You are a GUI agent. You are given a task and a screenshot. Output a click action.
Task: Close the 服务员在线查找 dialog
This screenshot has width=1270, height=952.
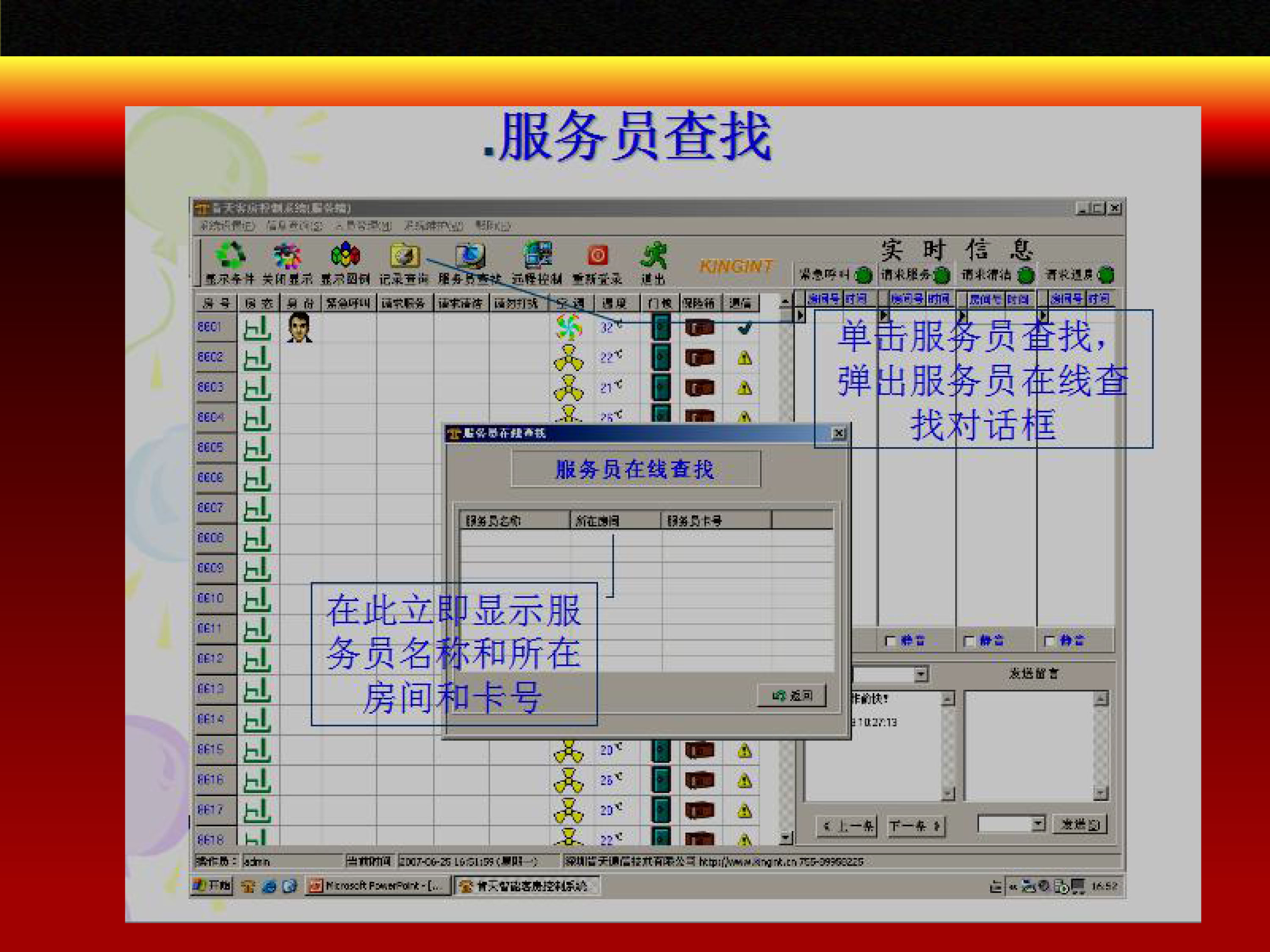click(x=838, y=433)
